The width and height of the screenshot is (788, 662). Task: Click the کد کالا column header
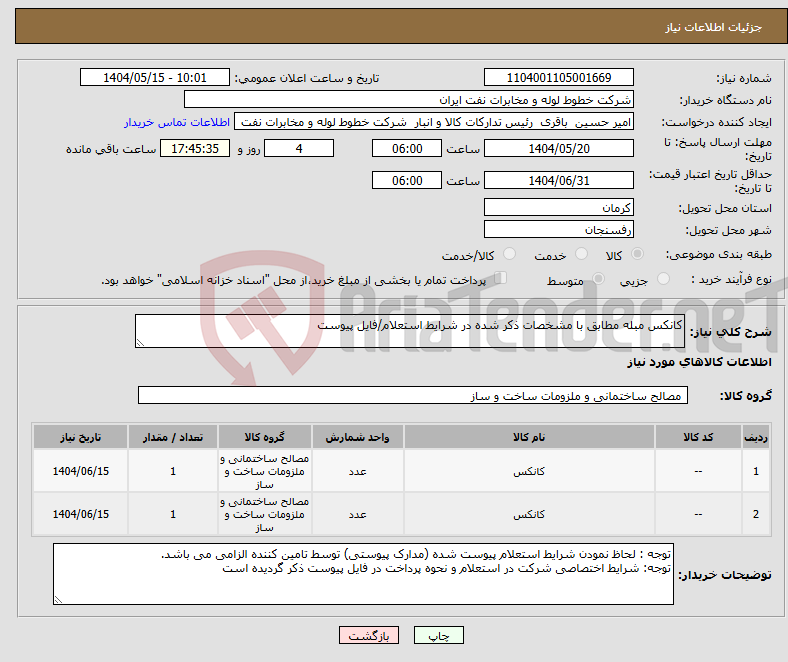tap(698, 437)
